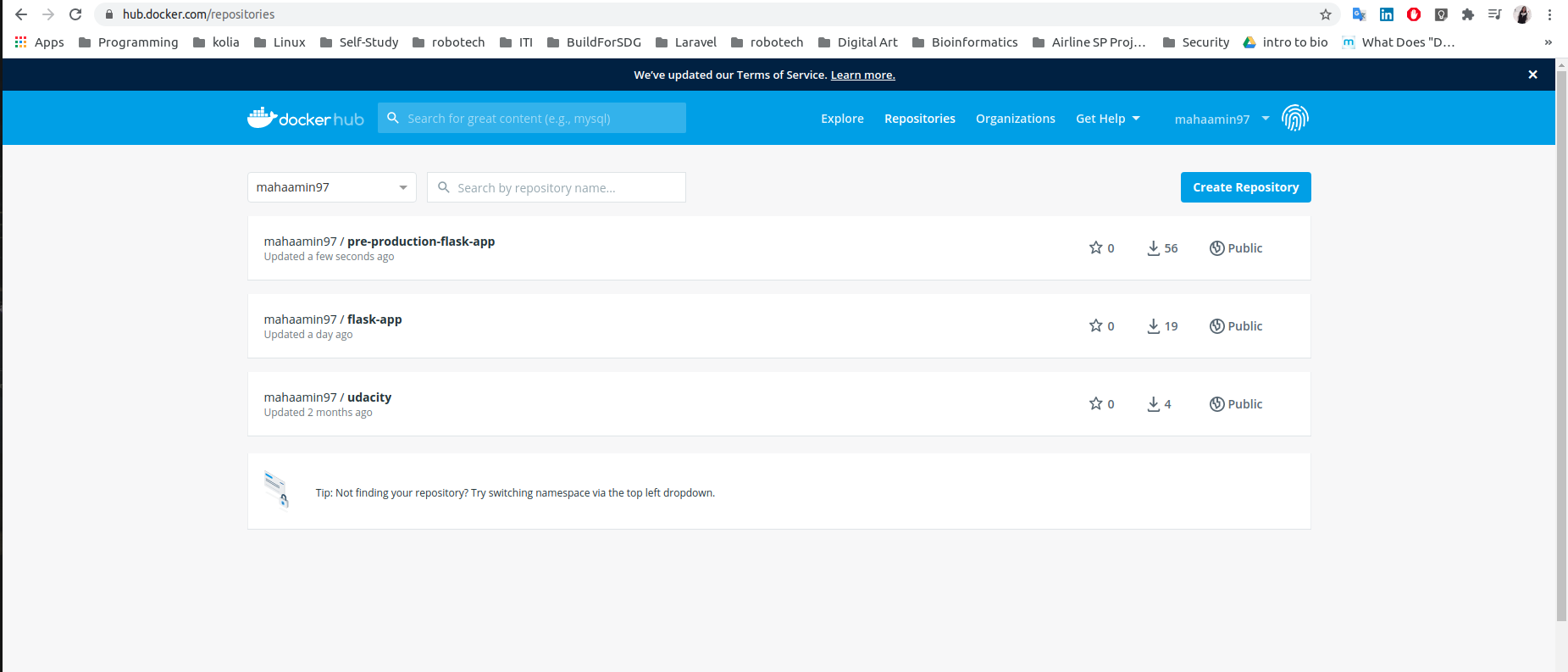Click the fingerprint account avatar icon

click(1295, 118)
